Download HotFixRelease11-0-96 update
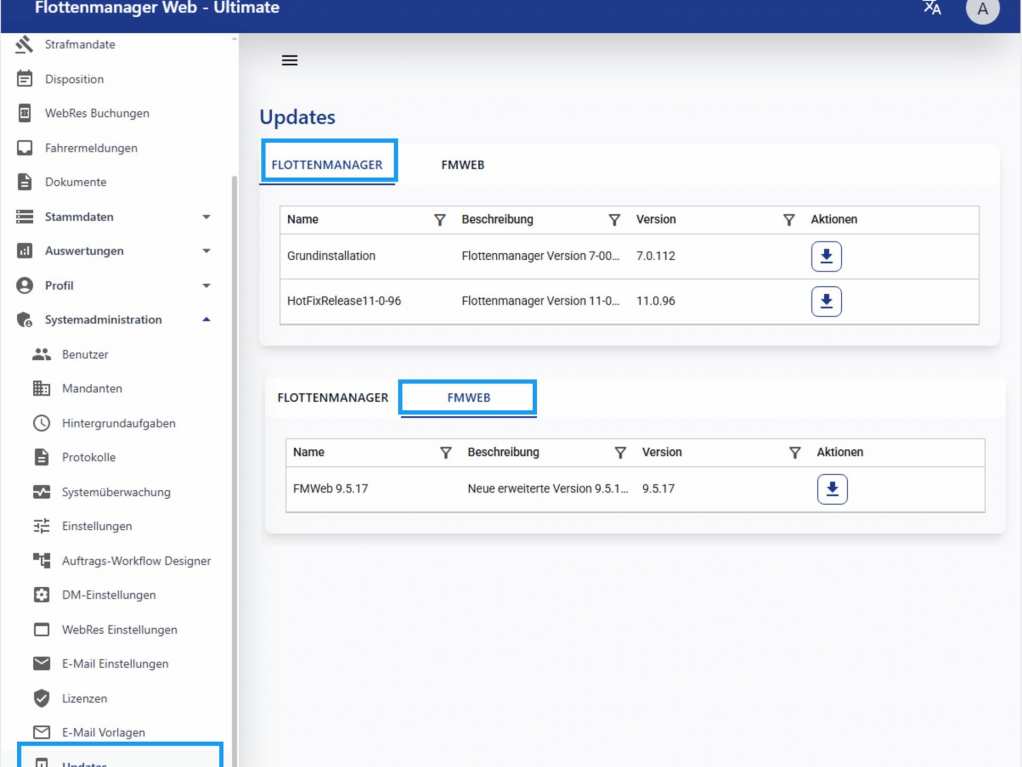Screen dimensions: 1022x767 (x=826, y=301)
